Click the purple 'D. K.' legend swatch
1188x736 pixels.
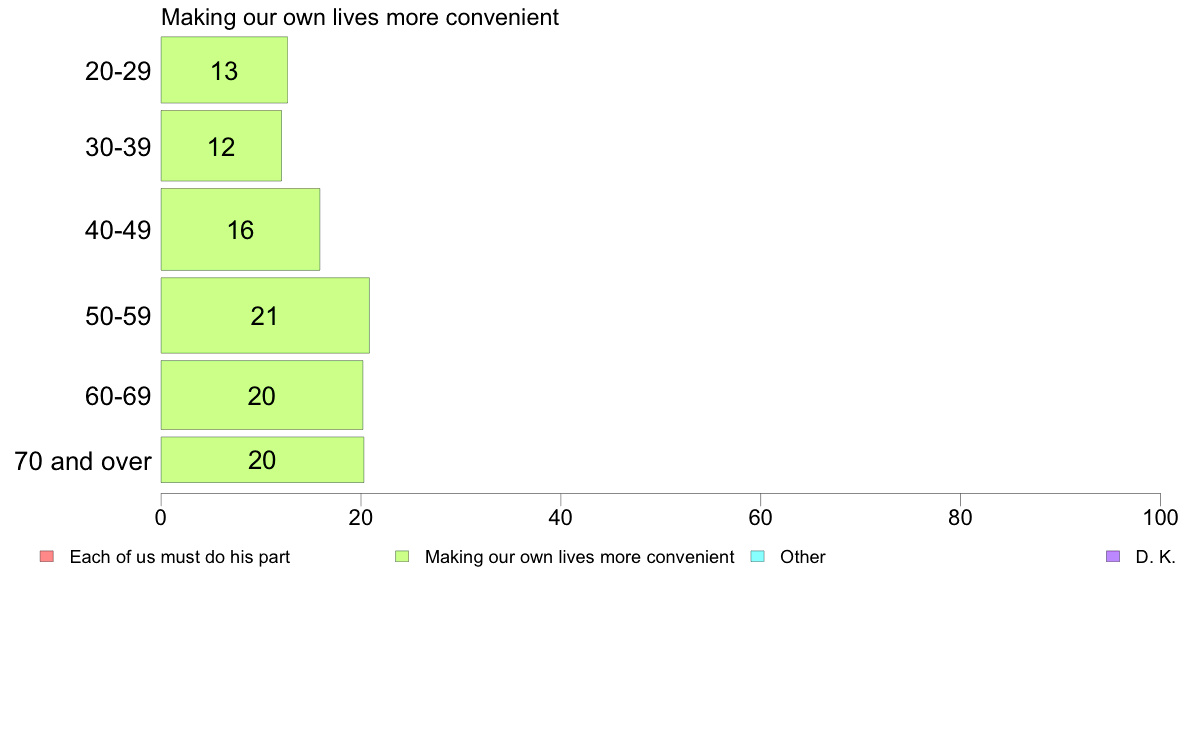[1112, 556]
